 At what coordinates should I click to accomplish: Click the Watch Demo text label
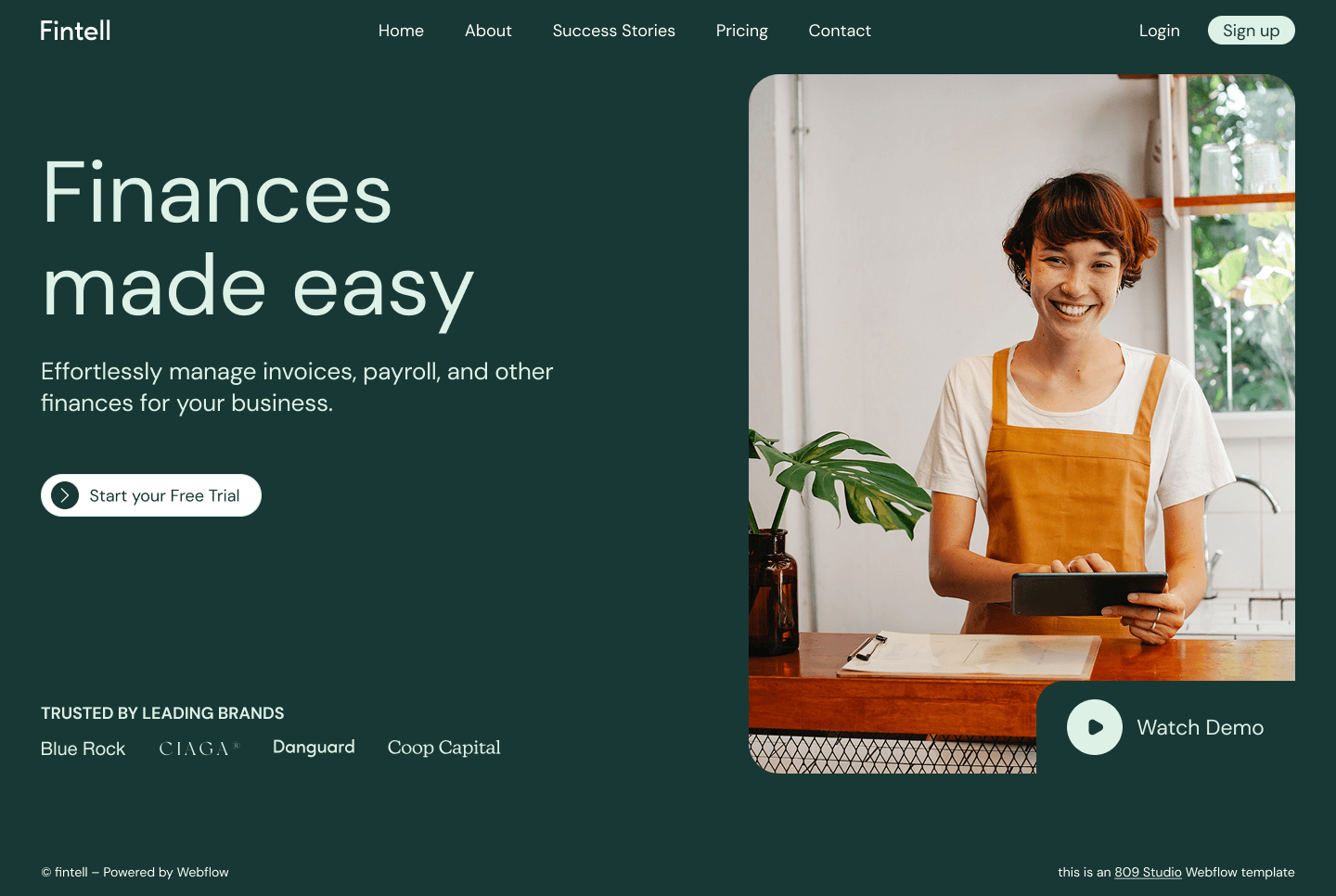[x=1201, y=727]
